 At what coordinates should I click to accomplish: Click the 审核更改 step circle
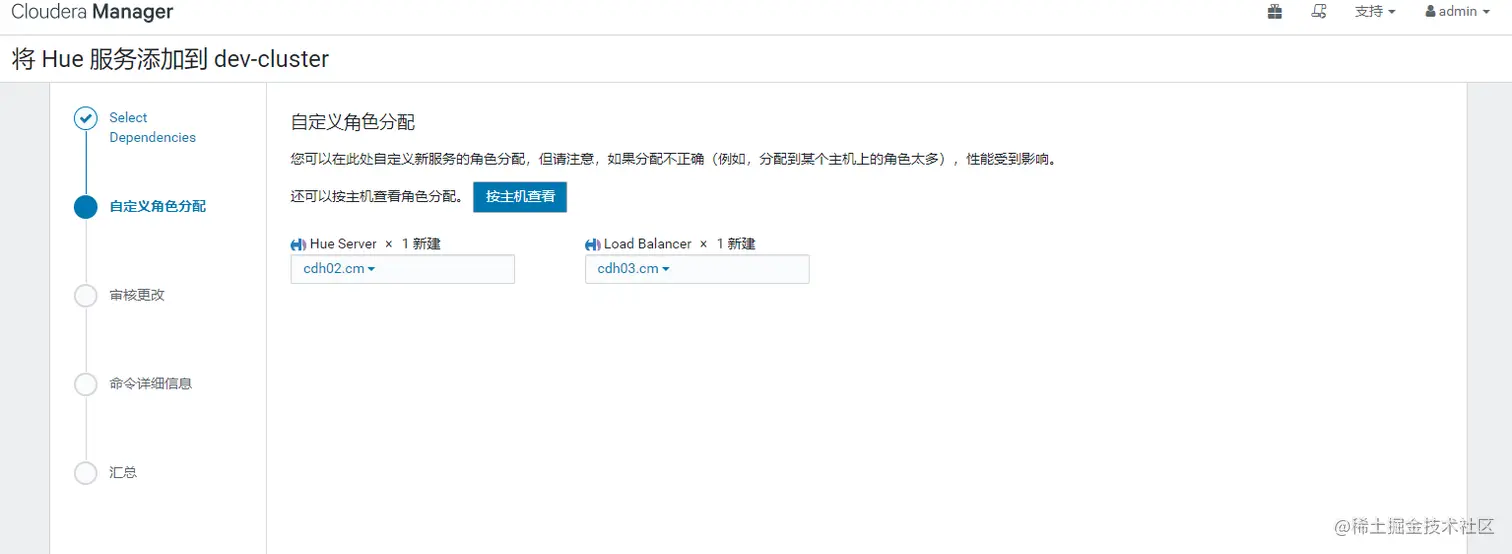[x=86, y=295]
